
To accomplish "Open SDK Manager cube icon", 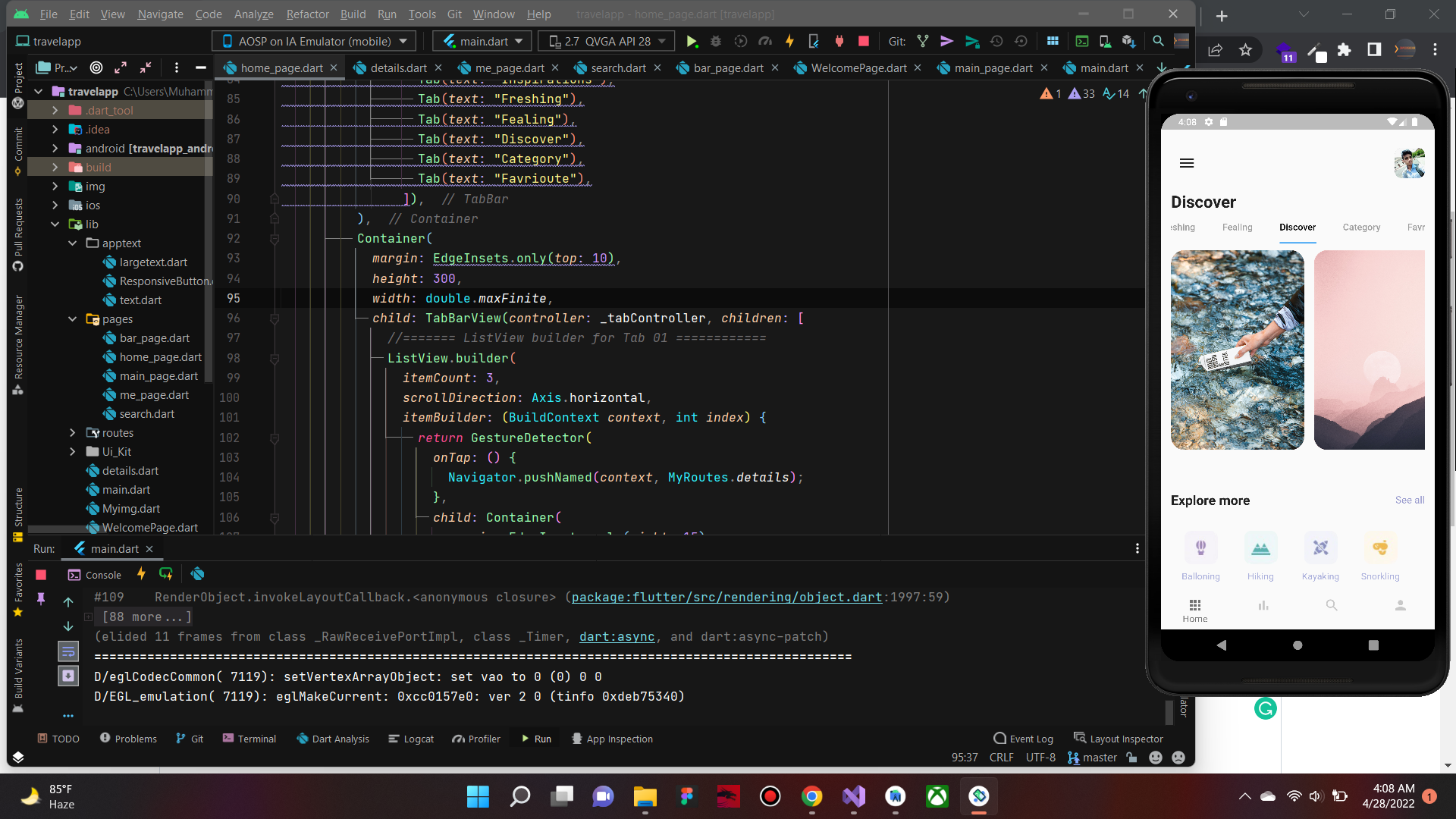I will pos(1129,42).
